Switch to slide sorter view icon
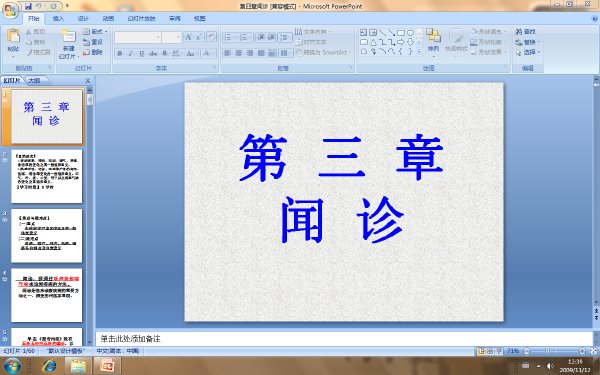This screenshot has width=600, height=375. 490,351
